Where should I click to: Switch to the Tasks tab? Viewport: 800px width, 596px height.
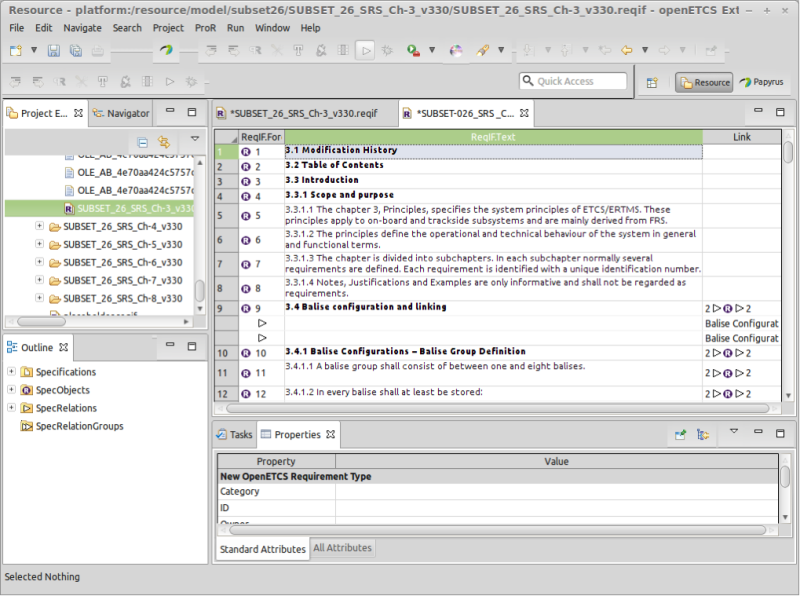(x=235, y=435)
